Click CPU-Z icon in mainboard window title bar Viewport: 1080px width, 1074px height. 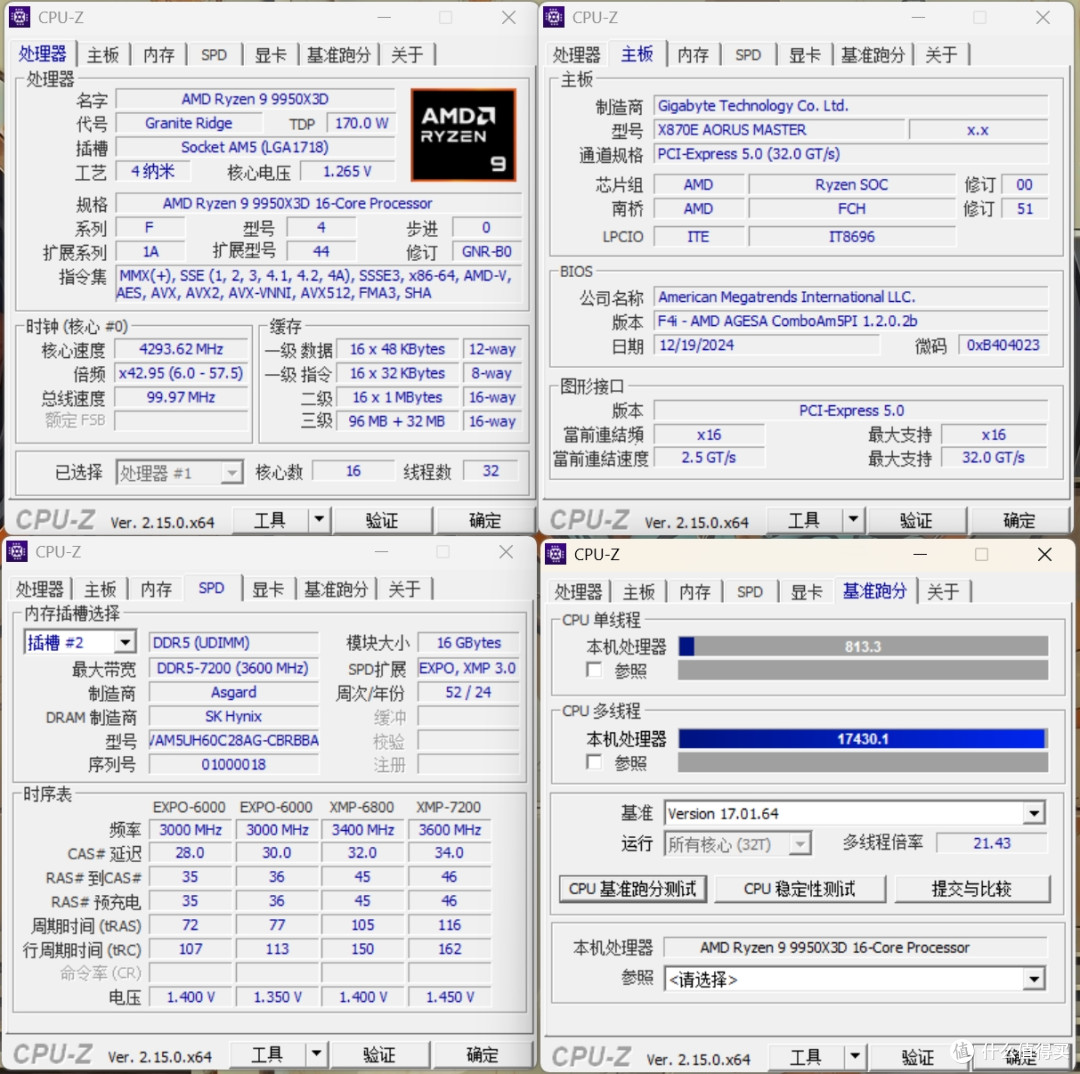(x=554, y=17)
